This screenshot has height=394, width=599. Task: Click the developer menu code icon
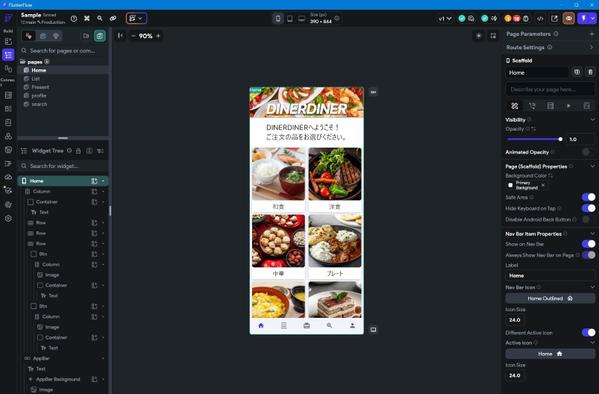[540, 18]
